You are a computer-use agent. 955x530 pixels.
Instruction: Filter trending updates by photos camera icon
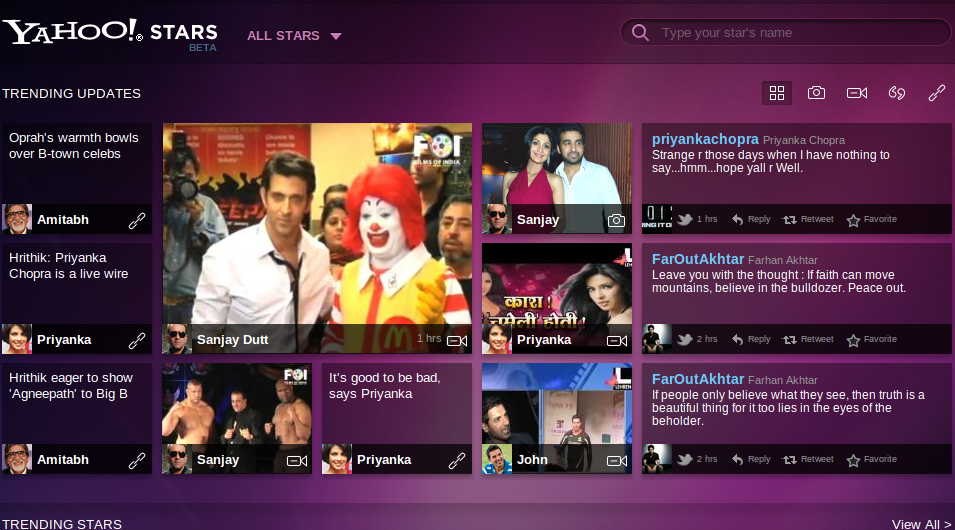tap(816, 93)
